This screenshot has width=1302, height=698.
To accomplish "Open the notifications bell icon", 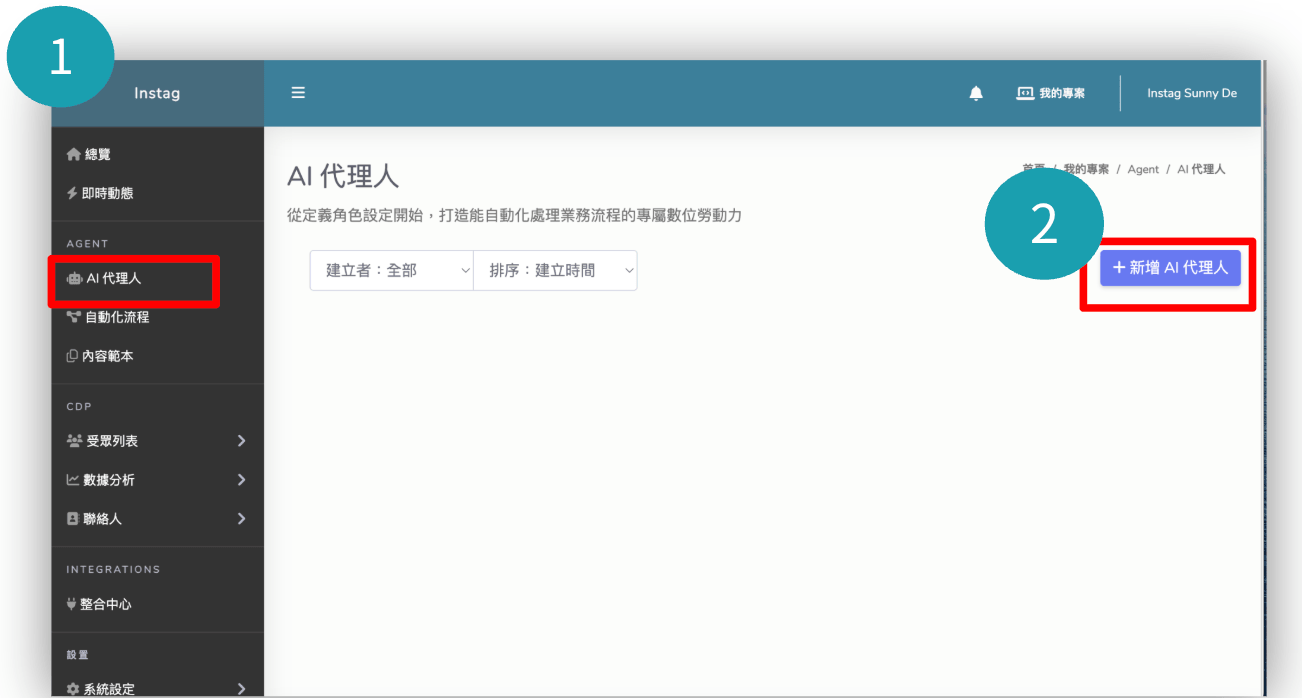I will tap(976, 93).
